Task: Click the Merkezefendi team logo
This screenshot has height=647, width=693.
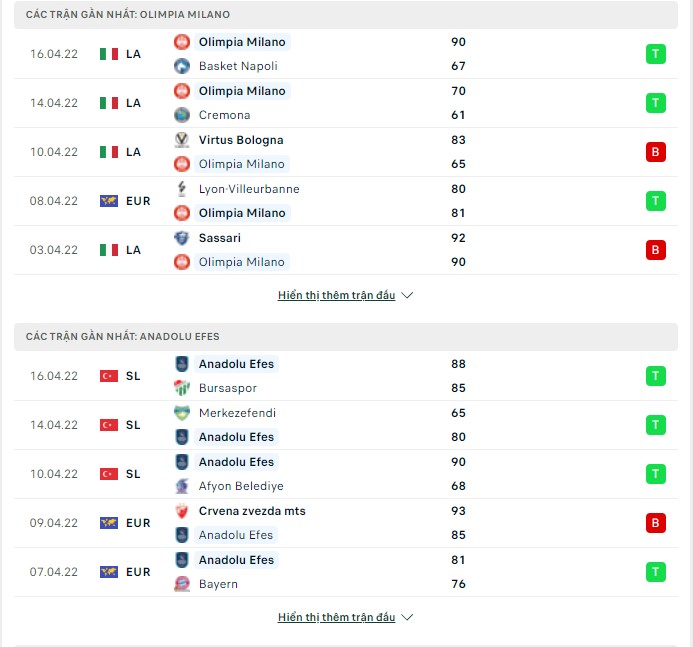Action: coord(182,413)
